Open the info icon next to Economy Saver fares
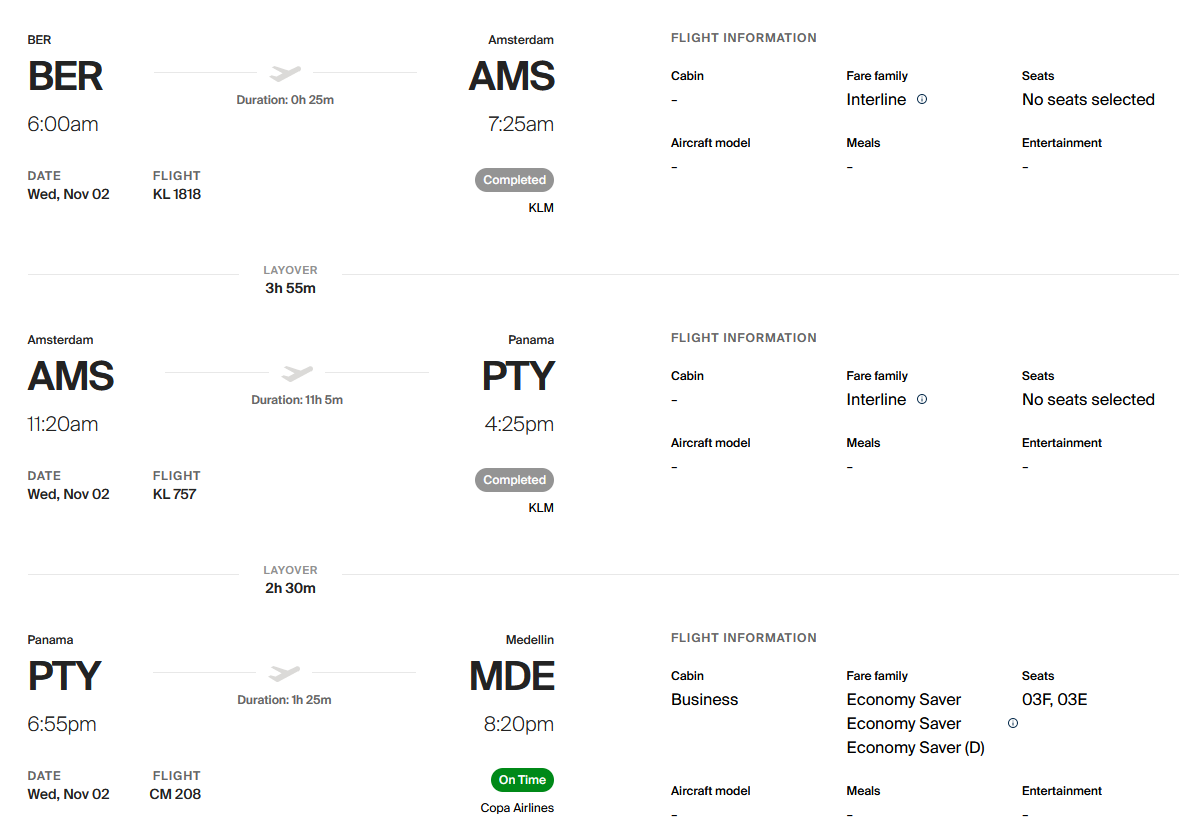This screenshot has height=834, width=1179. click(x=1013, y=723)
